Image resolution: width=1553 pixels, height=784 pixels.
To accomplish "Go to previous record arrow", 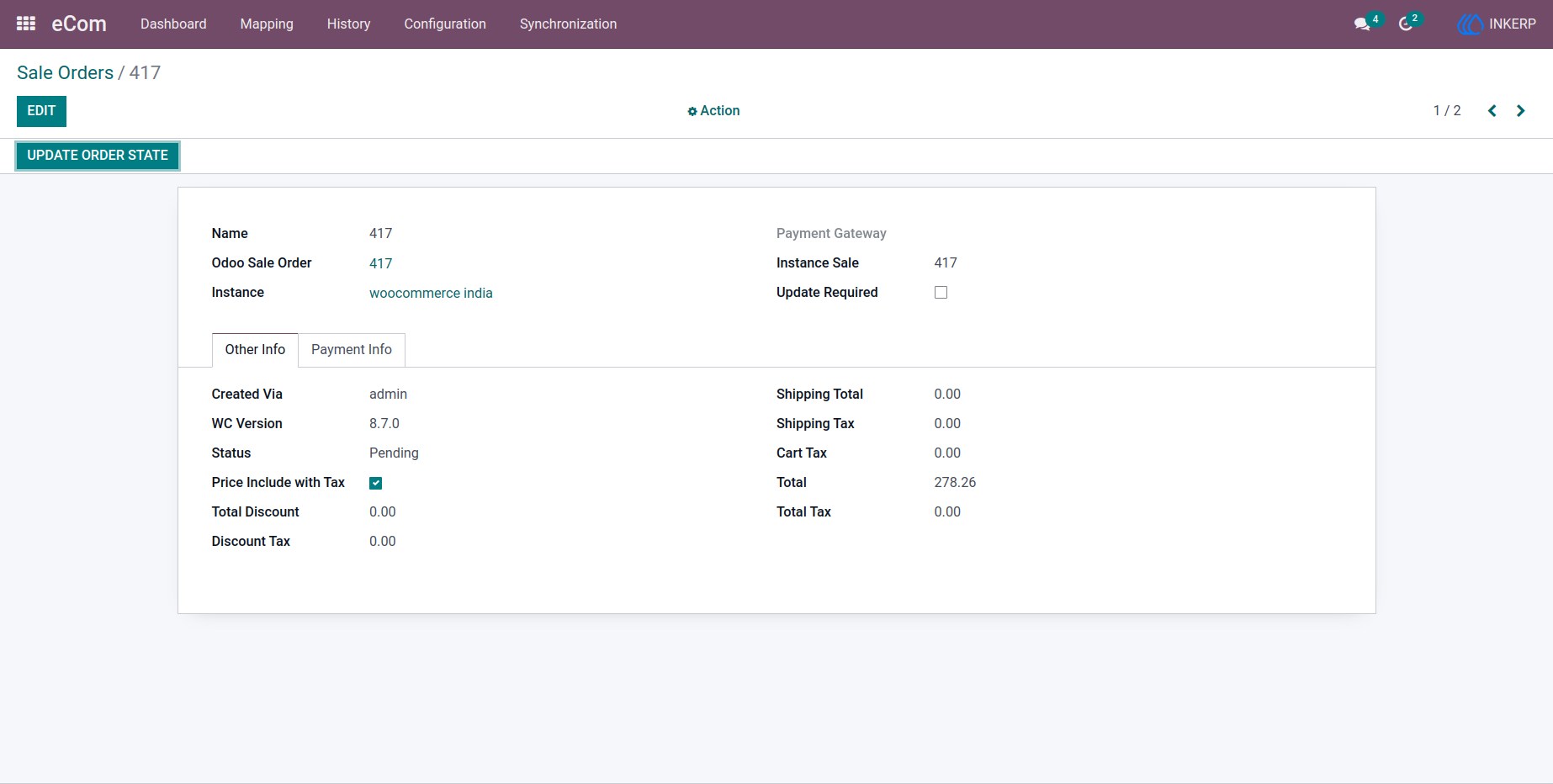I will (1492, 111).
